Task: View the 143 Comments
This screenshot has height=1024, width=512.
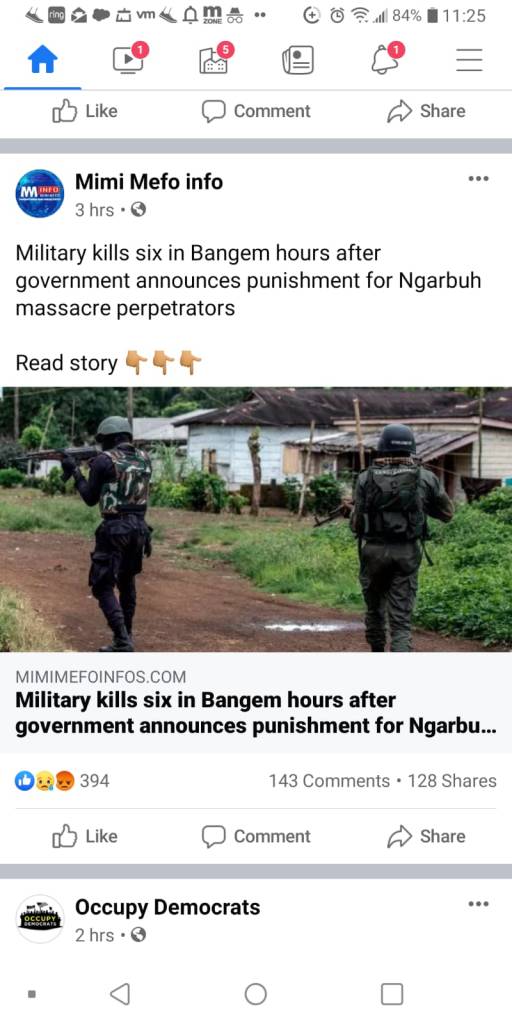Action: [x=329, y=781]
